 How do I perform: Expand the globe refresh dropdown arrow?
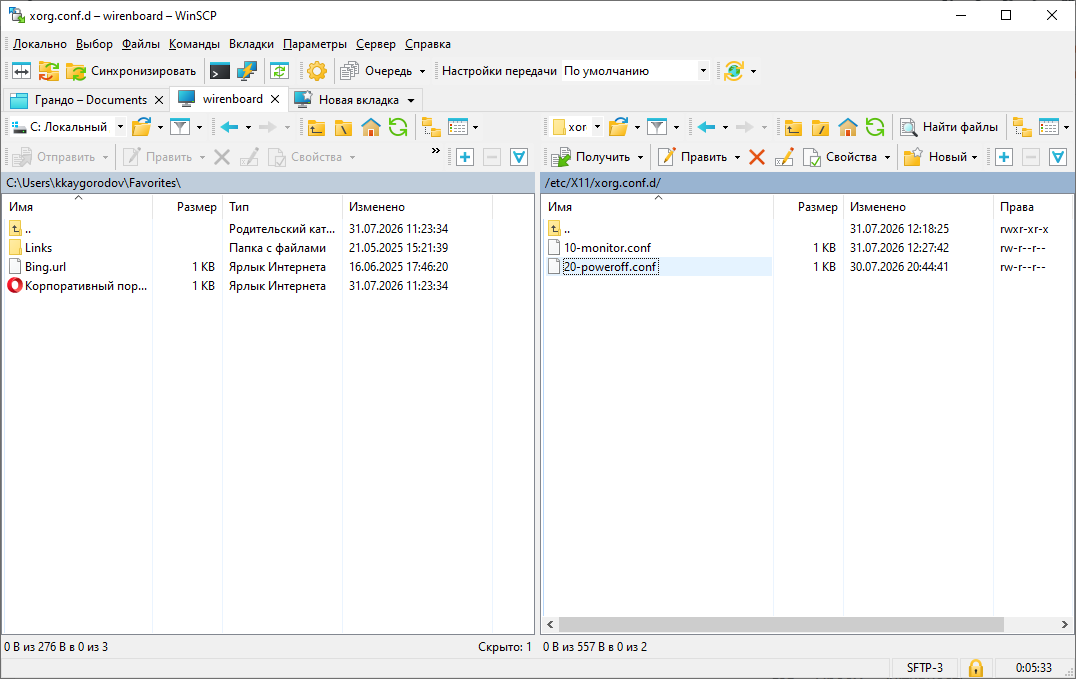[753, 71]
